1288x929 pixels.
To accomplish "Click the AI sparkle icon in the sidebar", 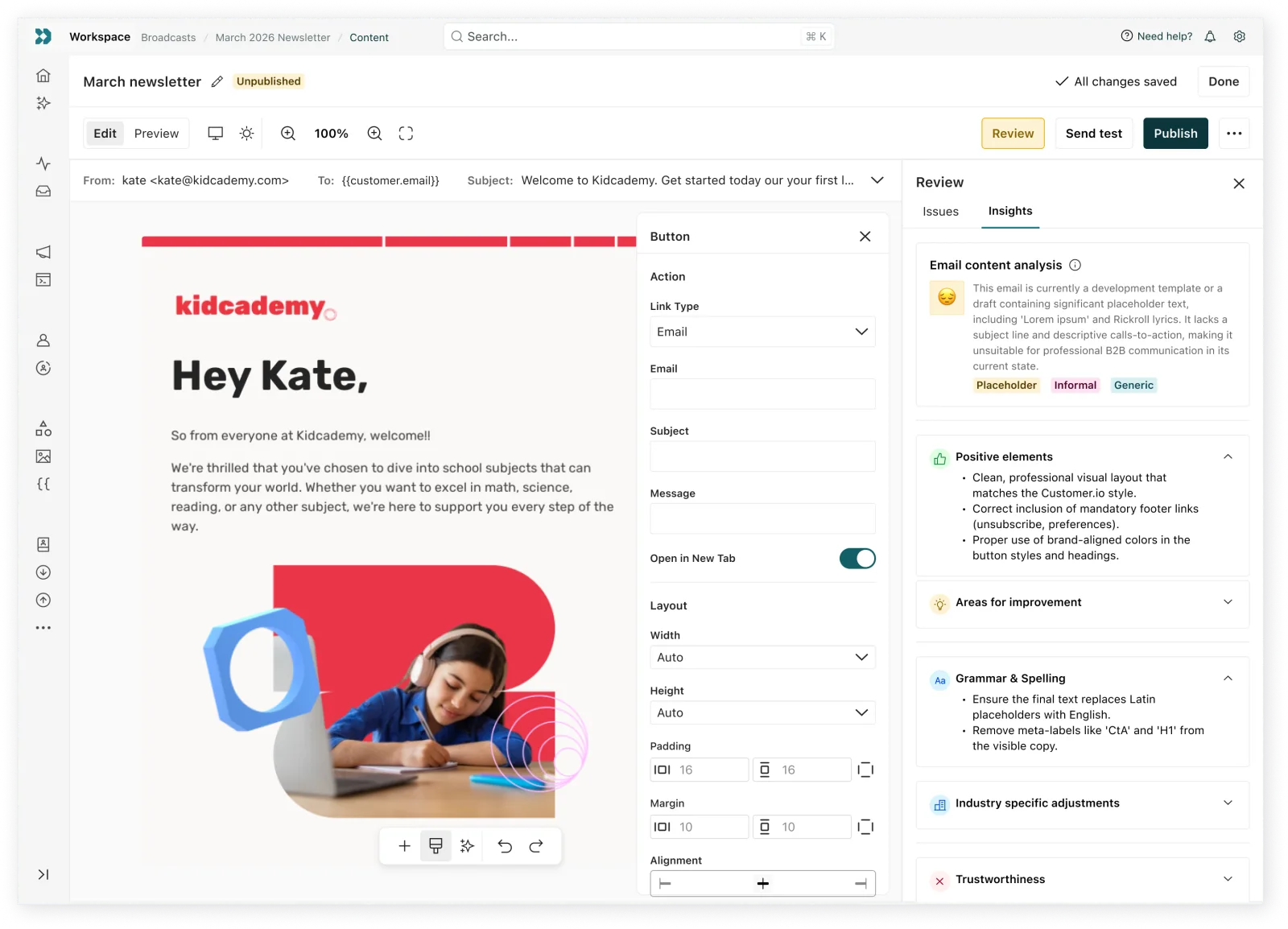I will tap(43, 103).
